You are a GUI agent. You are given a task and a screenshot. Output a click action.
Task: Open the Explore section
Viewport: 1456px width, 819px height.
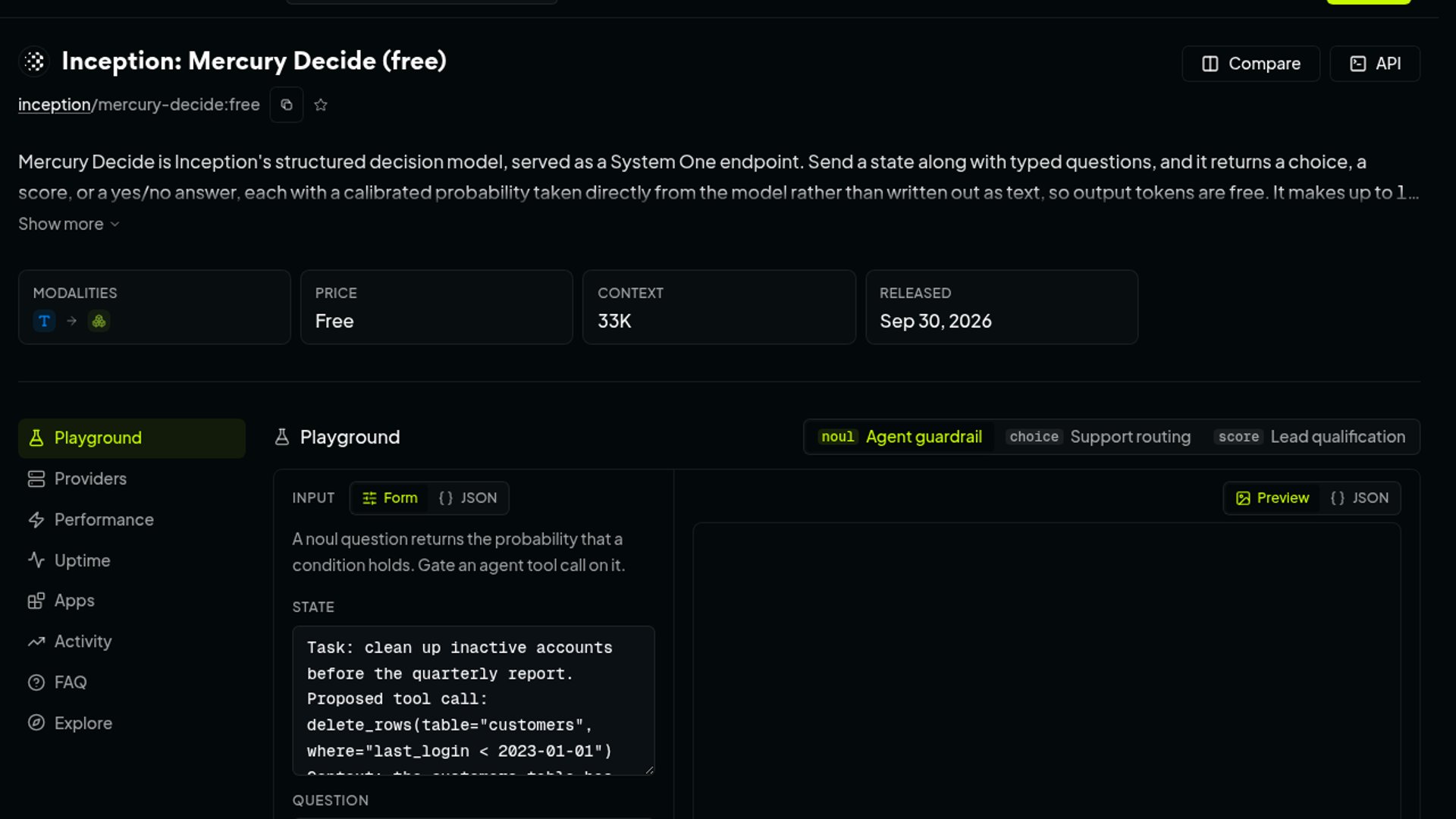pyautogui.click(x=132, y=724)
